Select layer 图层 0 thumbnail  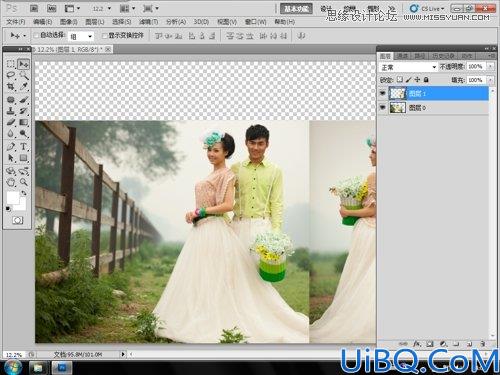(x=398, y=107)
